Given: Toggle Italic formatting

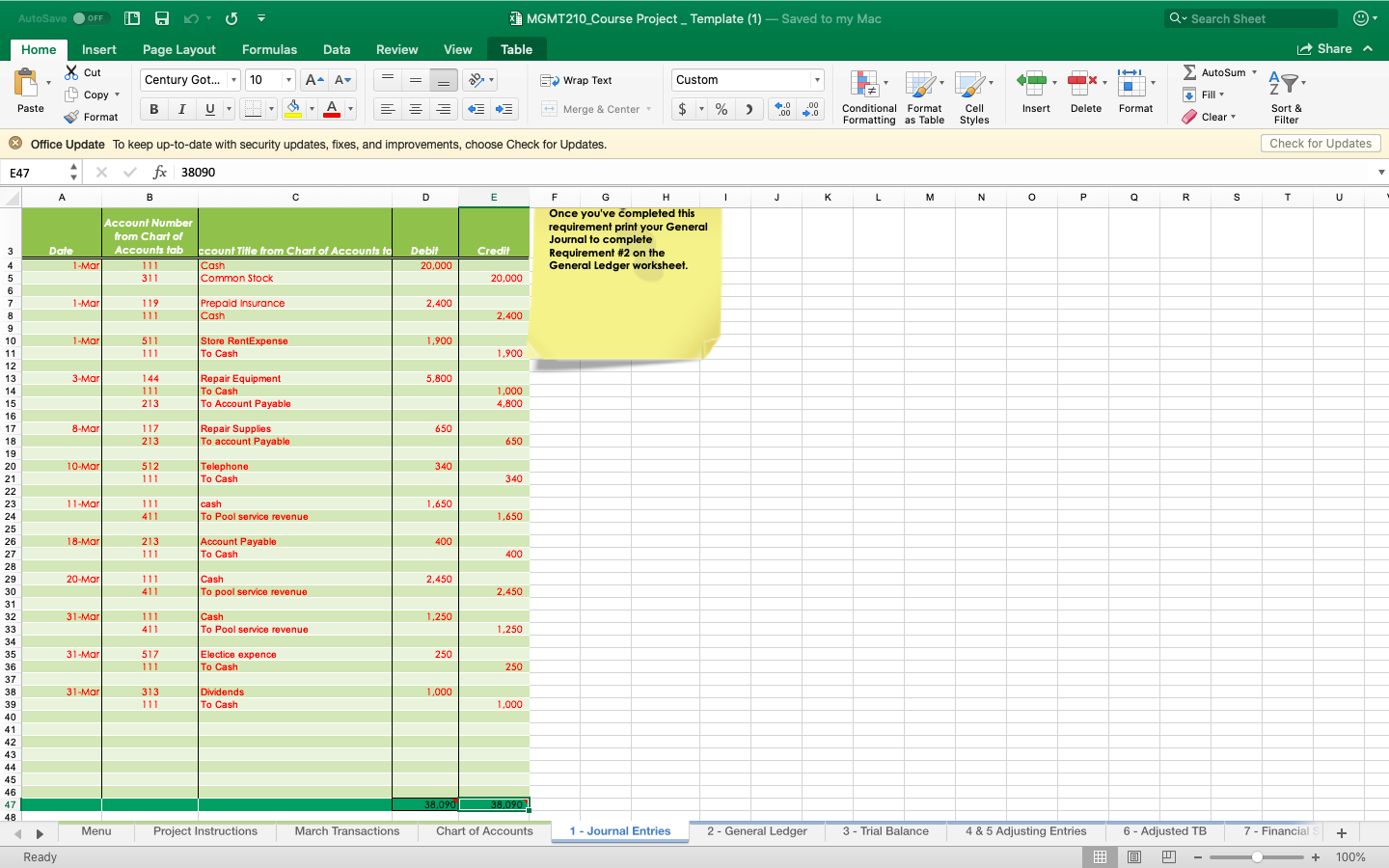Looking at the screenshot, I should (182, 109).
